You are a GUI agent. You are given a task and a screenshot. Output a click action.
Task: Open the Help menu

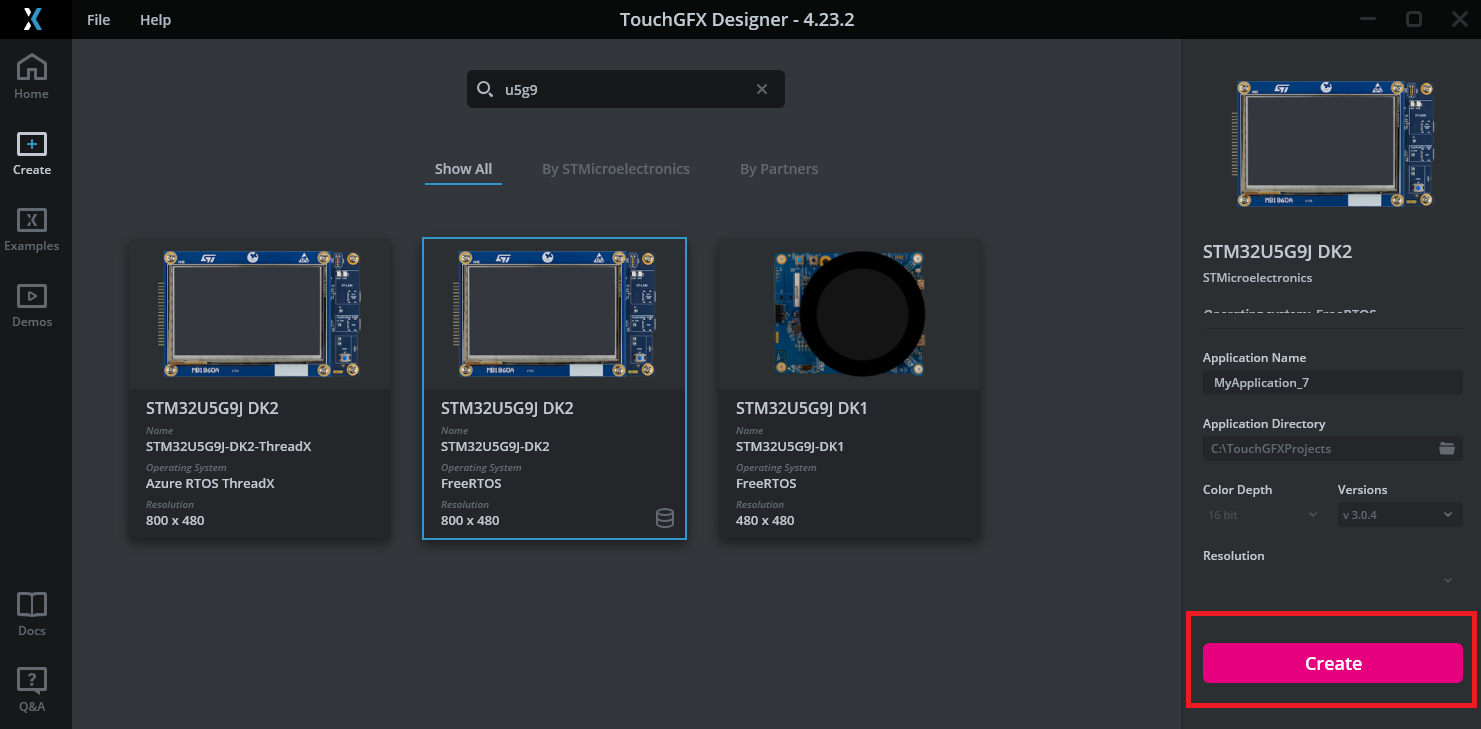(x=155, y=19)
